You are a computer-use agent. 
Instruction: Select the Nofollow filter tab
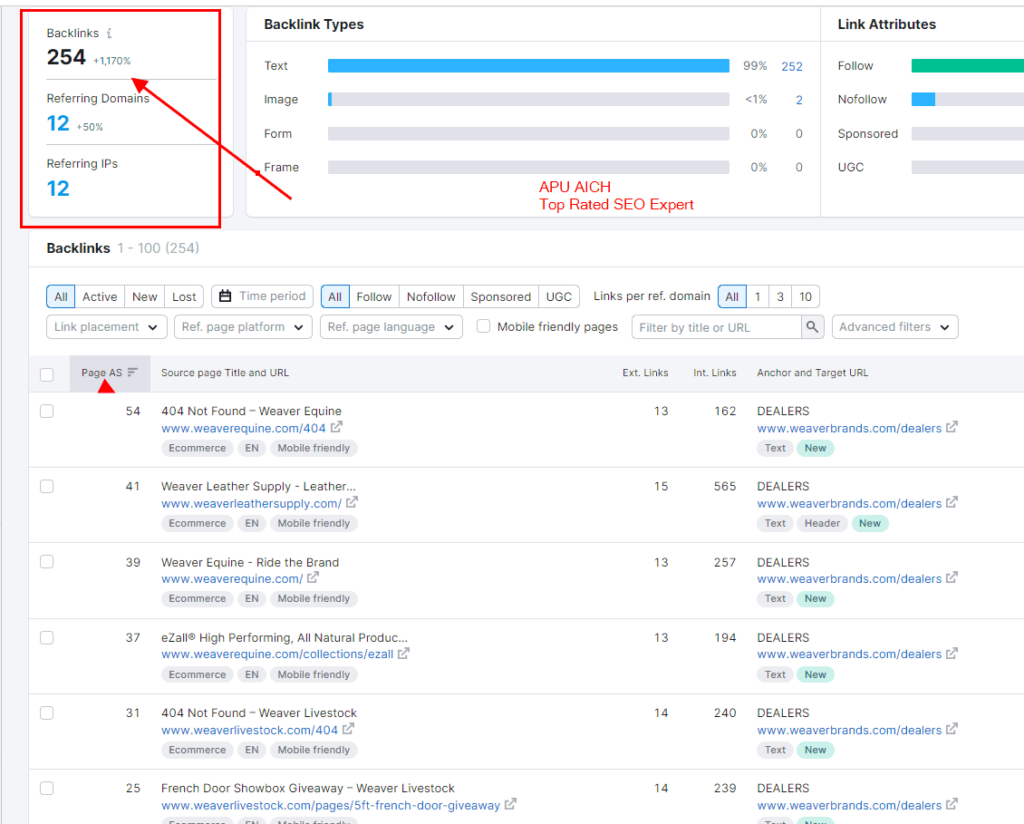pos(430,297)
